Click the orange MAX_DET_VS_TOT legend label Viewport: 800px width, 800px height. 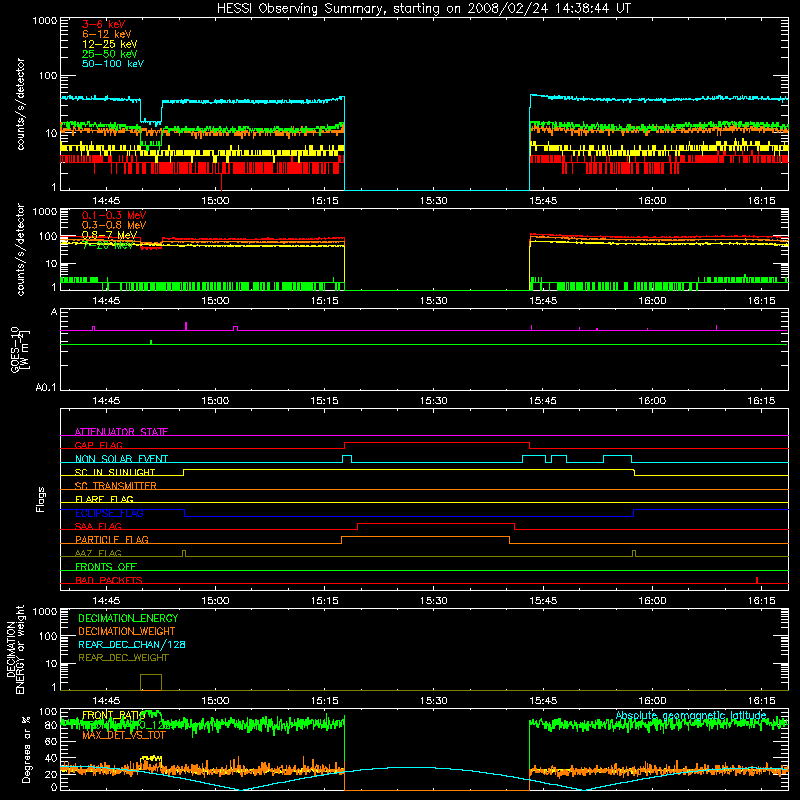coord(124,735)
